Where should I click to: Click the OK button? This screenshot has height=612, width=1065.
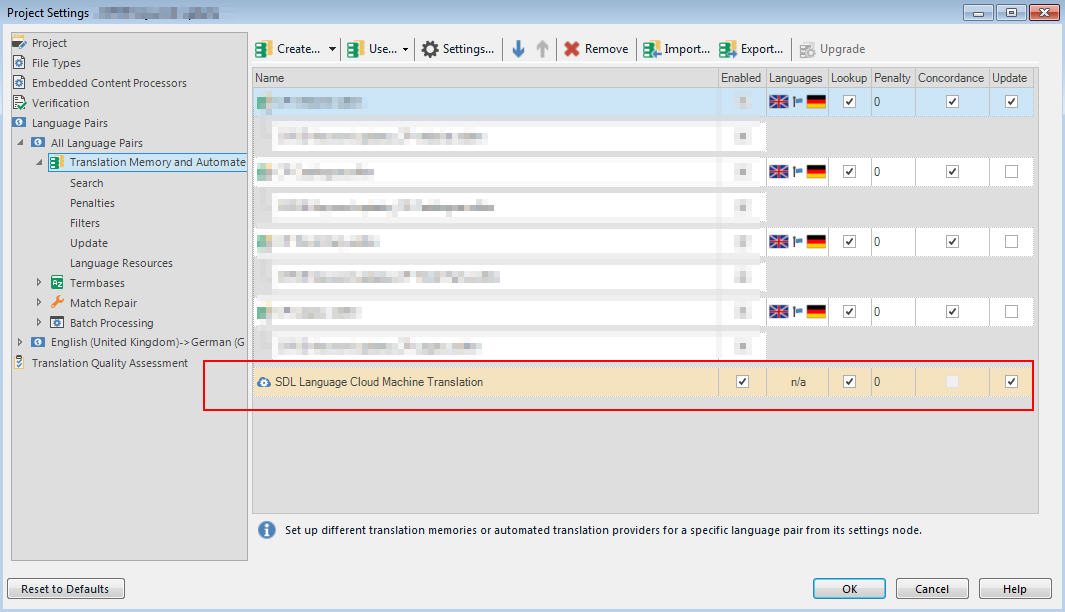(849, 589)
